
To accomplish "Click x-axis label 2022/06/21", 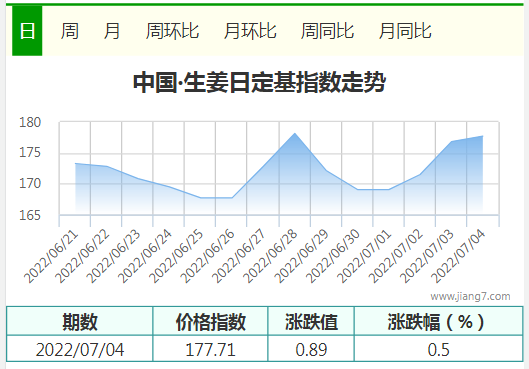I will point(51,257).
